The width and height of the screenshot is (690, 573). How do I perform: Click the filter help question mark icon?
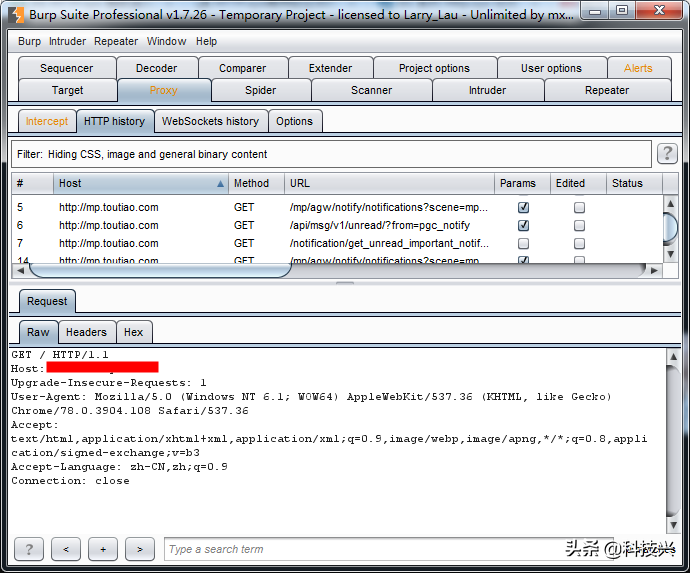coord(667,154)
